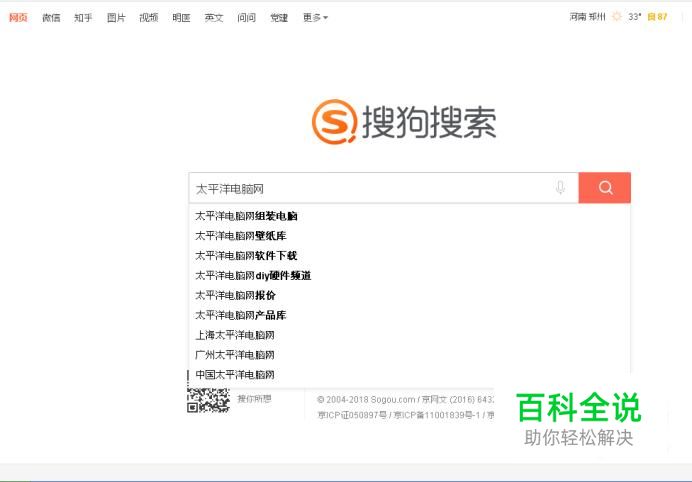The height and width of the screenshot is (482, 692).
Task: Click the search box containing 太平洋电脑网
Action: coord(384,188)
